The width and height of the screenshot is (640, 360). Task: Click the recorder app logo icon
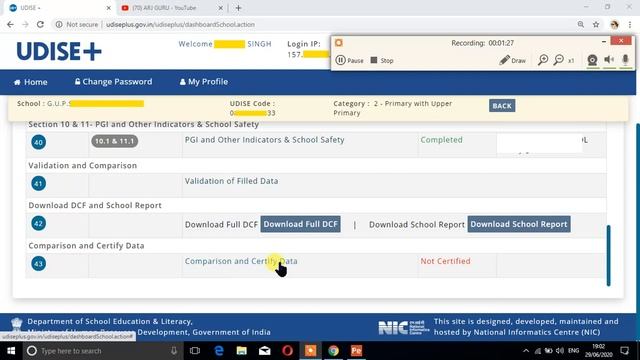[x=339, y=42]
